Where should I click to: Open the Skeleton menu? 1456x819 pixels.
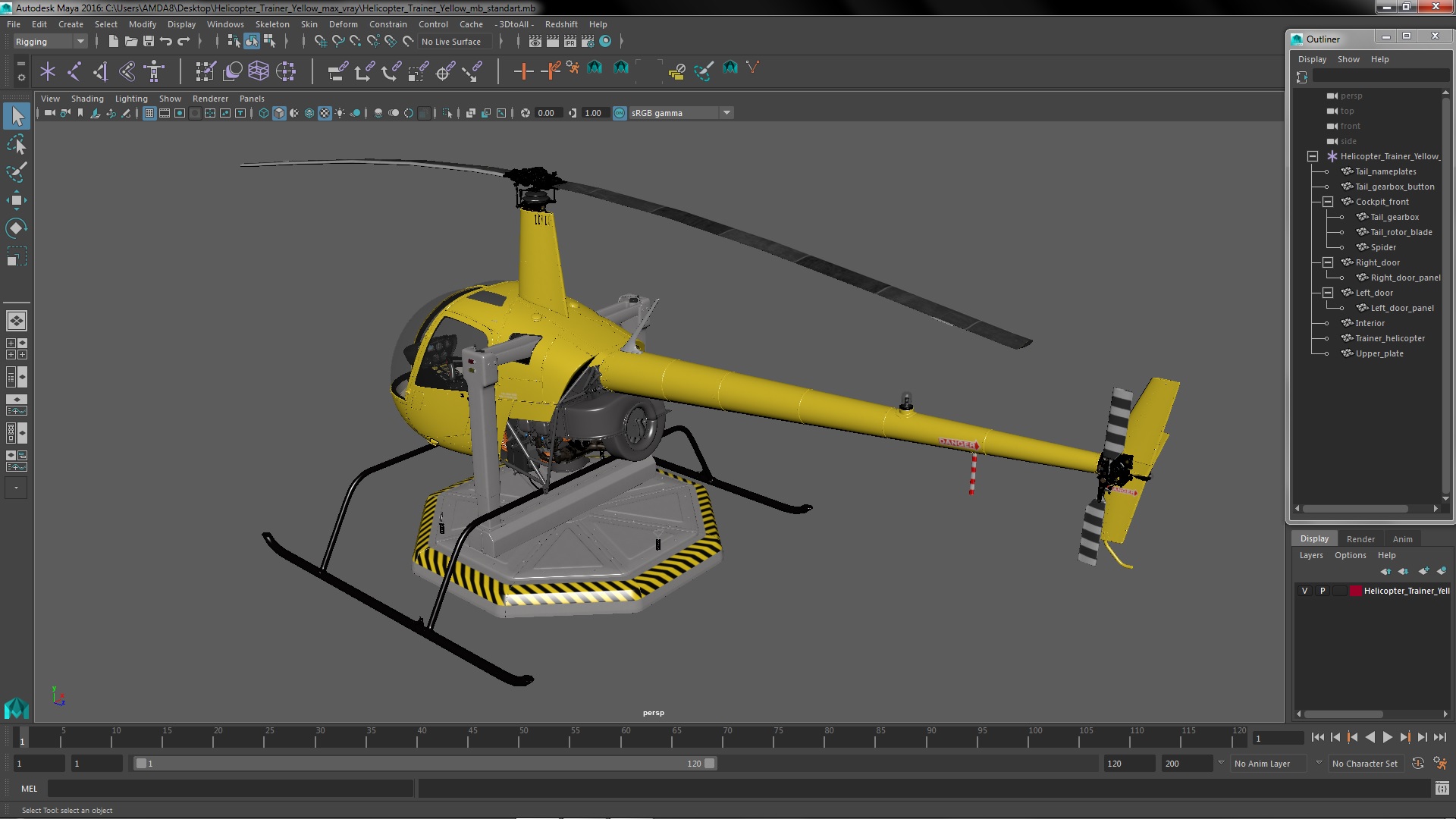[272, 24]
